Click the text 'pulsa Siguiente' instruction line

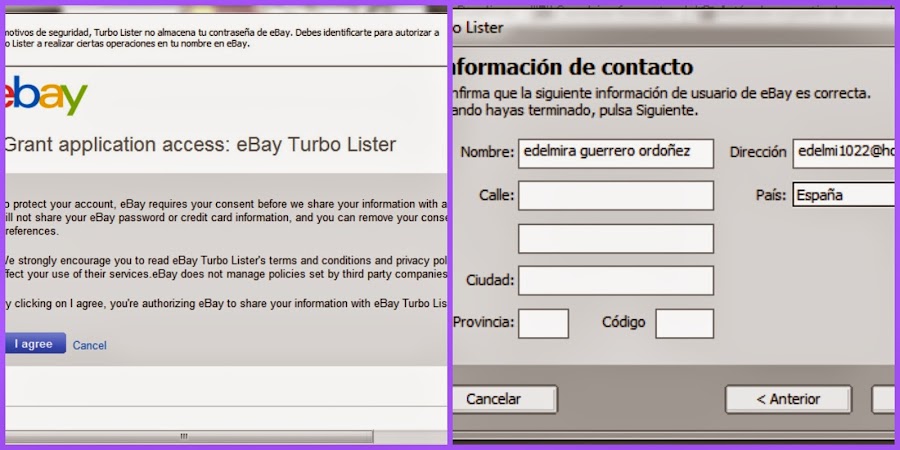[576, 111]
